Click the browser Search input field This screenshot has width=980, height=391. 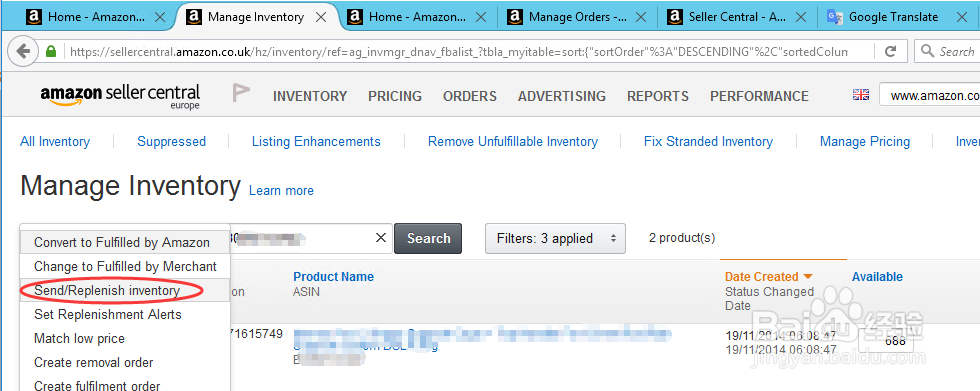click(948, 51)
